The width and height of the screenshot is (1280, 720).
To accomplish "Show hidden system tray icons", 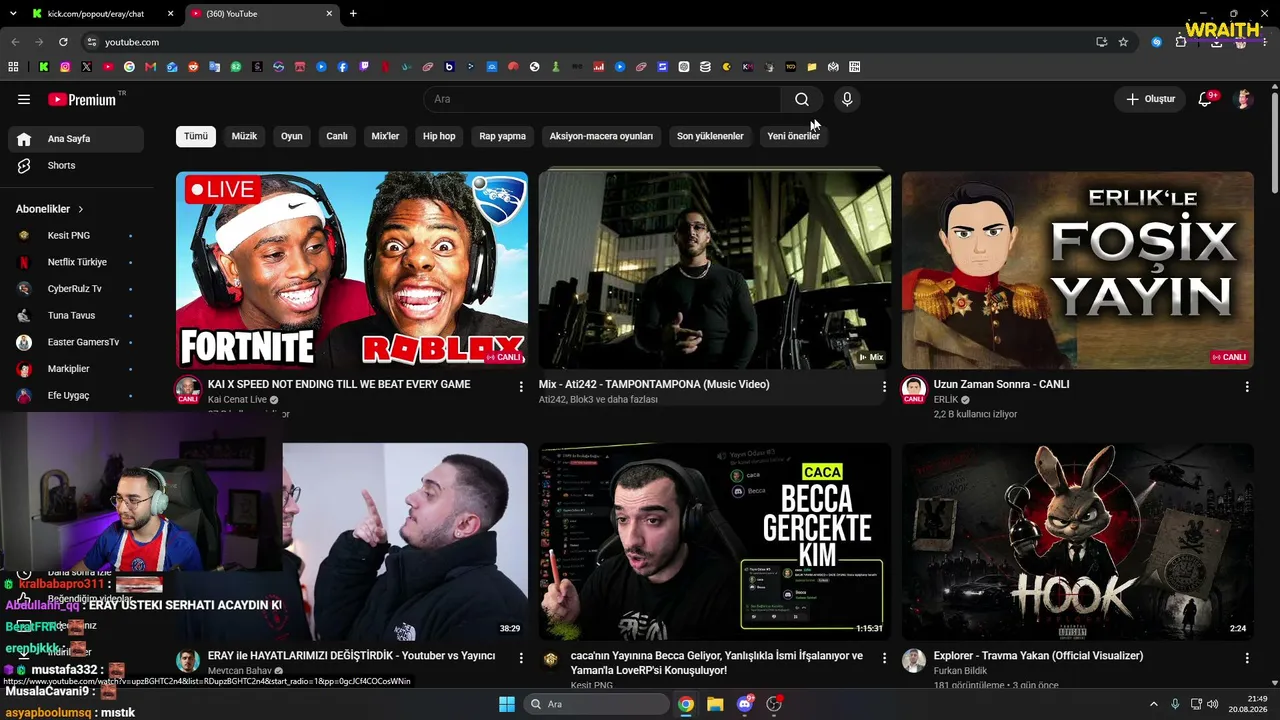I will (x=1154, y=704).
